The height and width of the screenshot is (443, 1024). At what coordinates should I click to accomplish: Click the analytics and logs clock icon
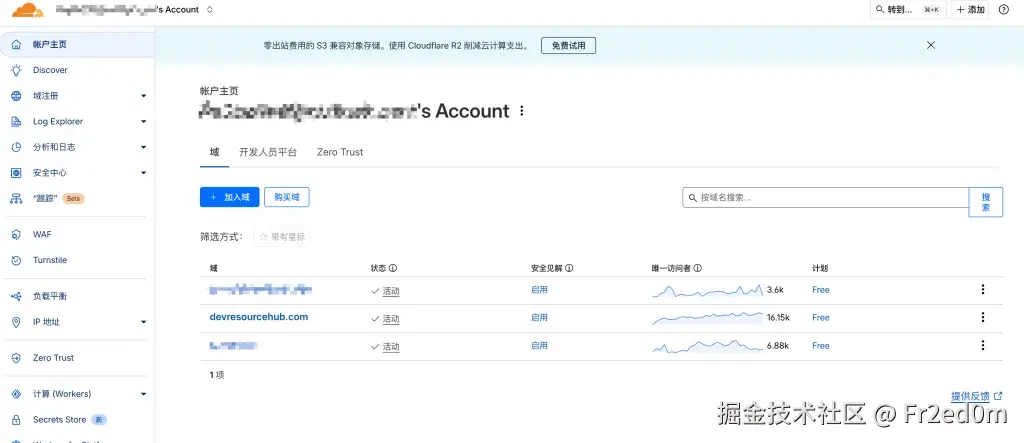tap(16, 147)
